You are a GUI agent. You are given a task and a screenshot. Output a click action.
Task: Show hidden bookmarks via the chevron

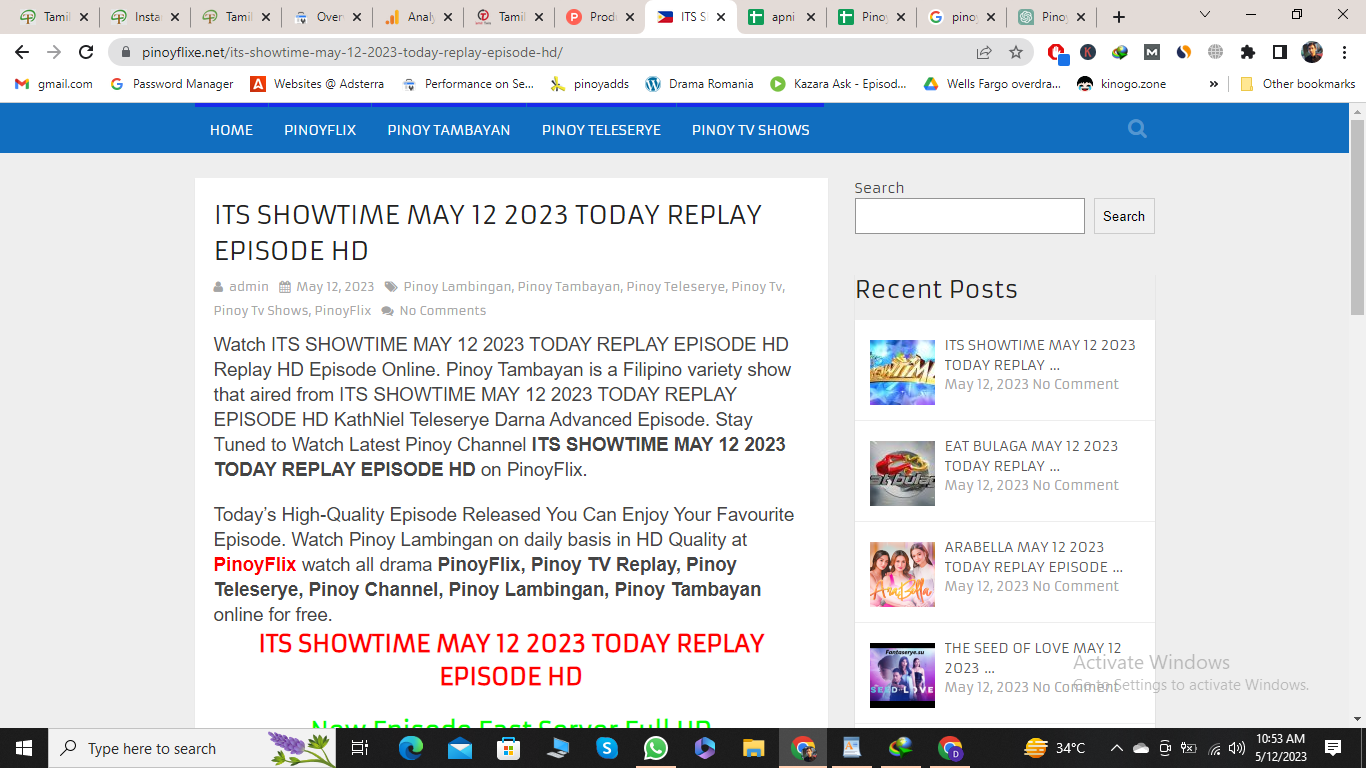(x=1213, y=84)
